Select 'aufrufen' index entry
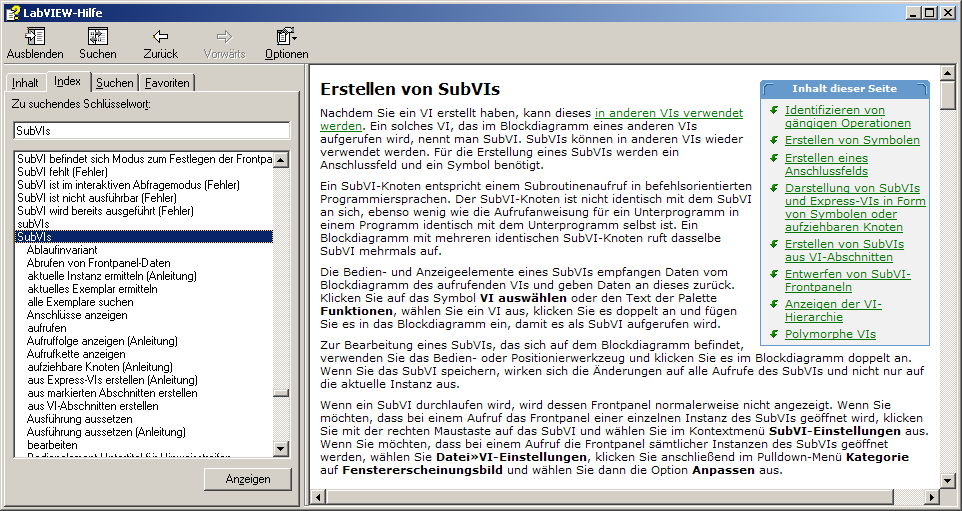This screenshot has width=962, height=511. [47, 328]
